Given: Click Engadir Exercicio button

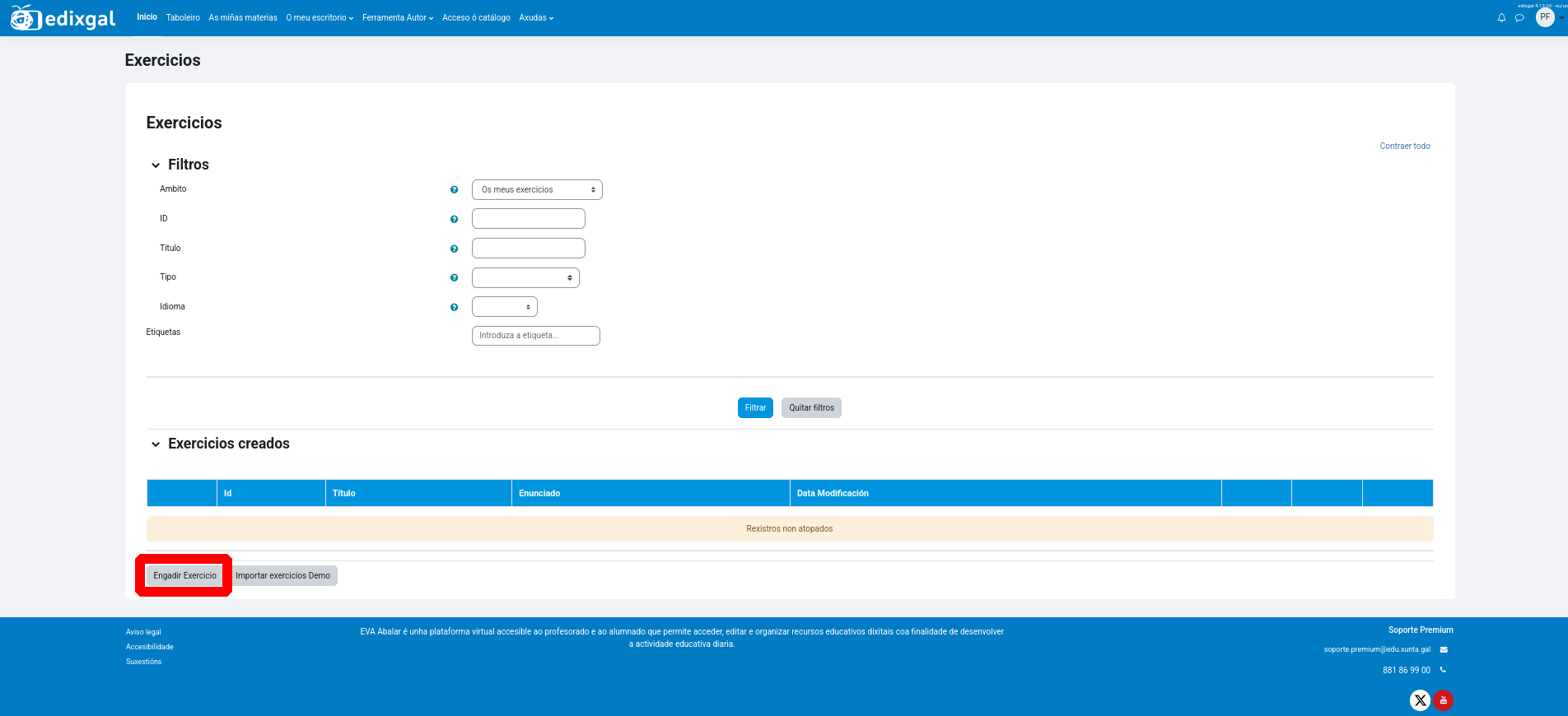Looking at the screenshot, I should click(x=184, y=576).
